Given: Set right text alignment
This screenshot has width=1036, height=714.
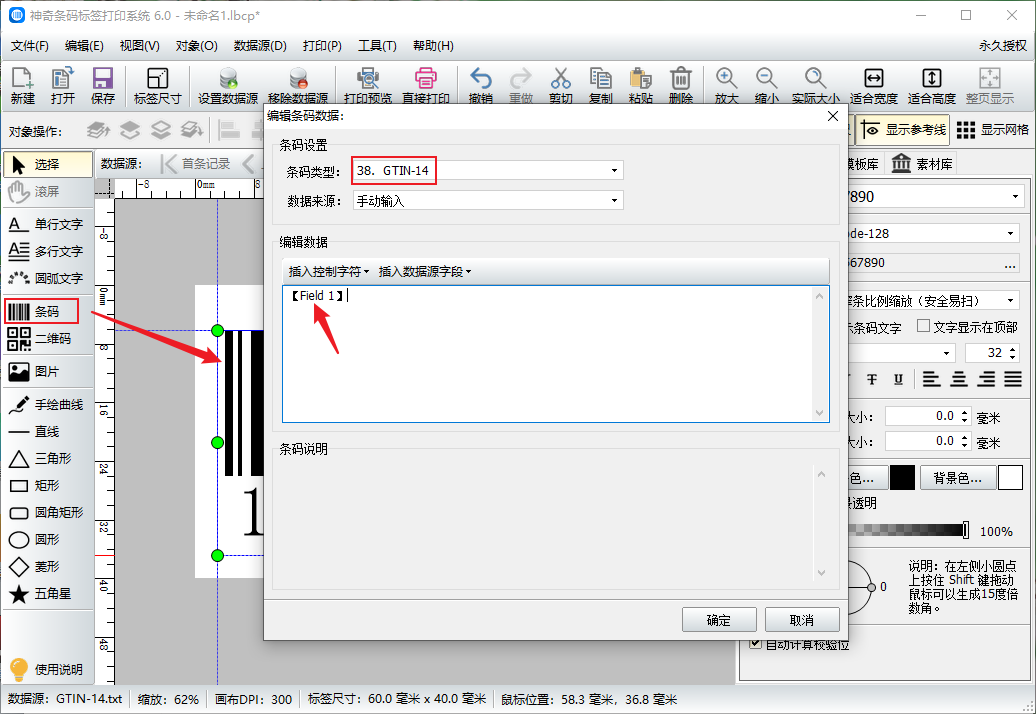Looking at the screenshot, I should coord(986,379).
